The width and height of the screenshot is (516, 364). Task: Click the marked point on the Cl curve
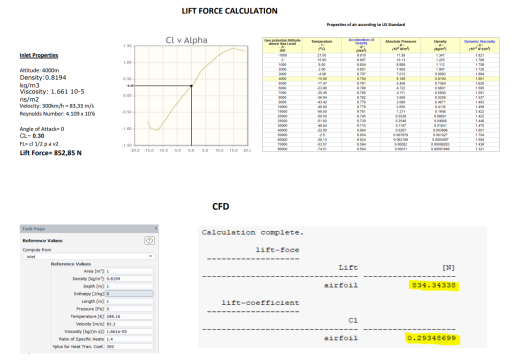[x=191, y=86]
